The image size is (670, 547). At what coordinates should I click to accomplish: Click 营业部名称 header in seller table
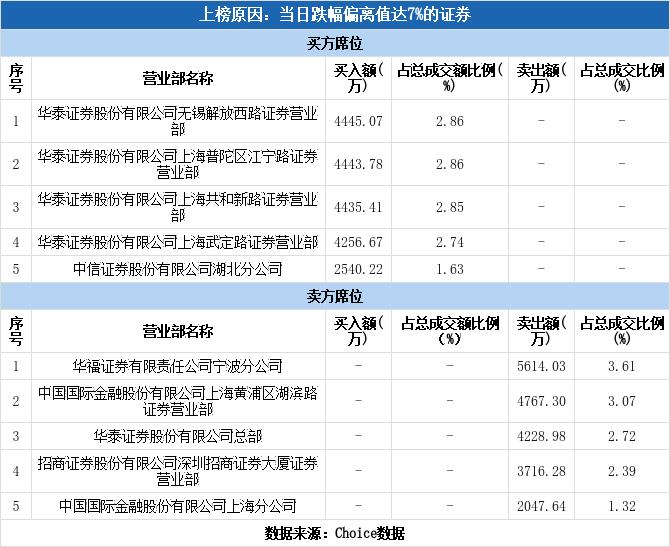[x=178, y=332]
